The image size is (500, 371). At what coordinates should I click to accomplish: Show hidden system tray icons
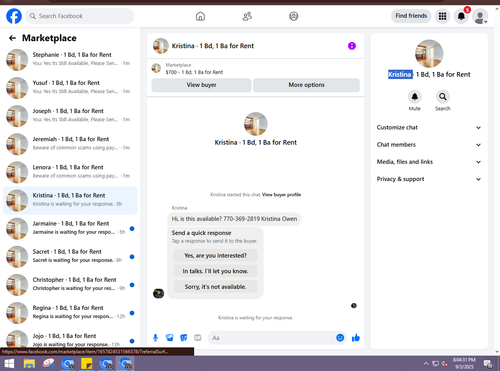[426, 363]
